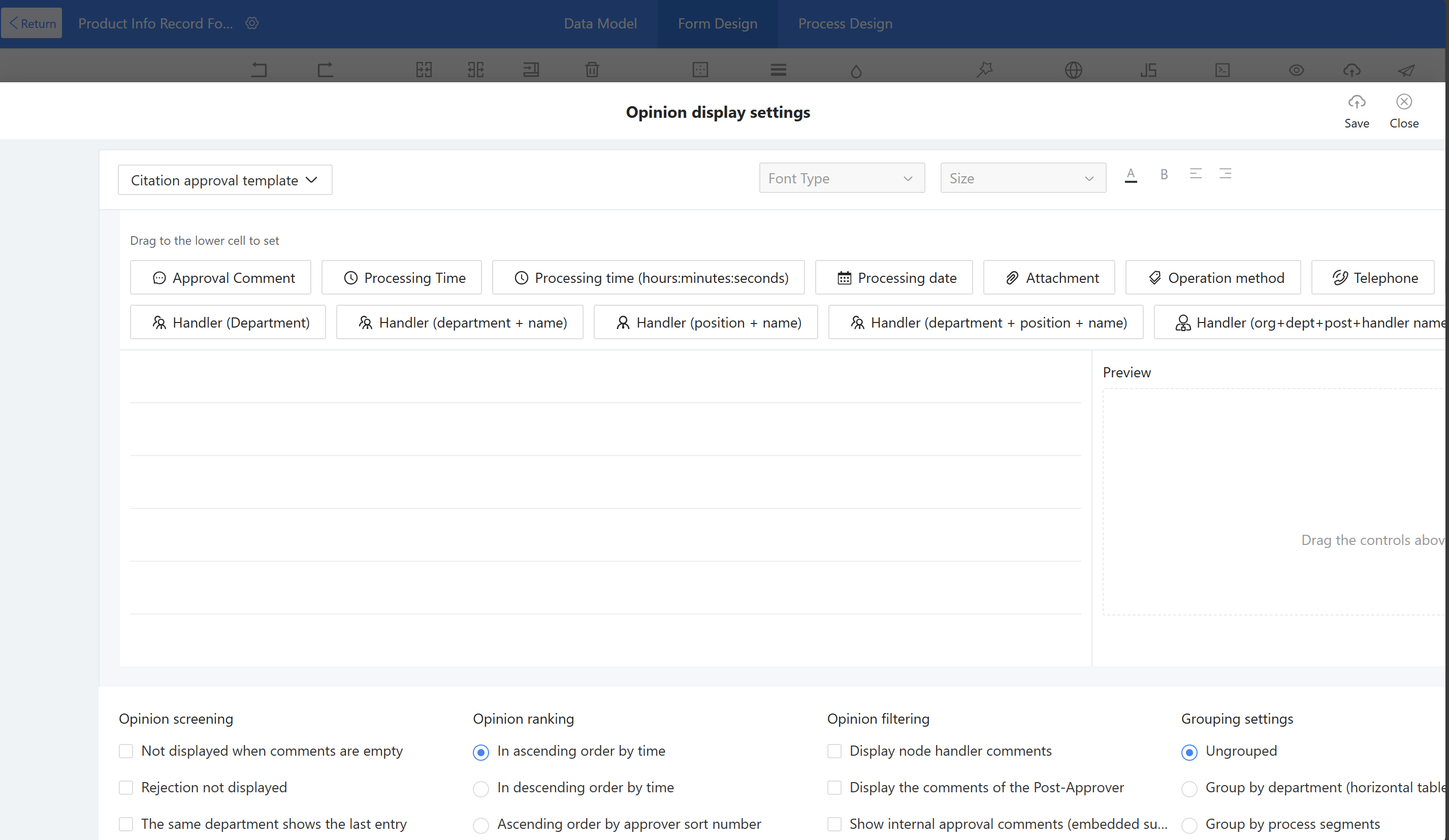
Task: Open the Citation approval template dropdown
Action: (x=225, y=180)
